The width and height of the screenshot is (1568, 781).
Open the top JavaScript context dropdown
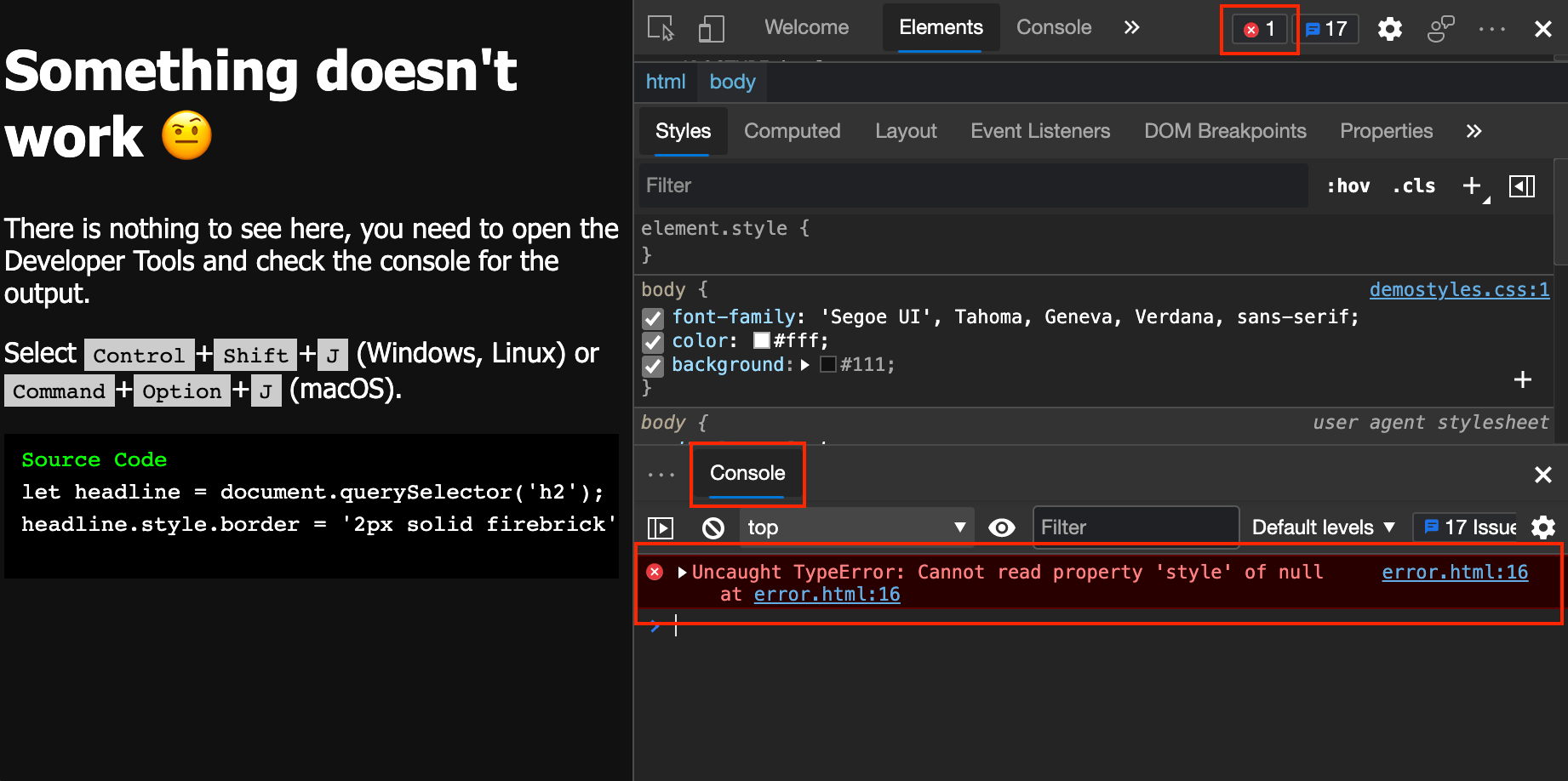tap(857, 528)
